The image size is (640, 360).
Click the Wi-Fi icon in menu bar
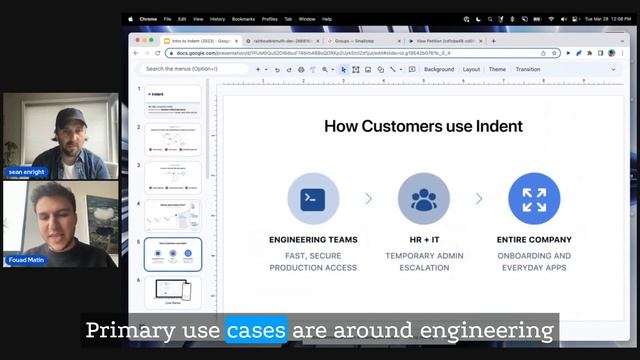pos(551,19)
